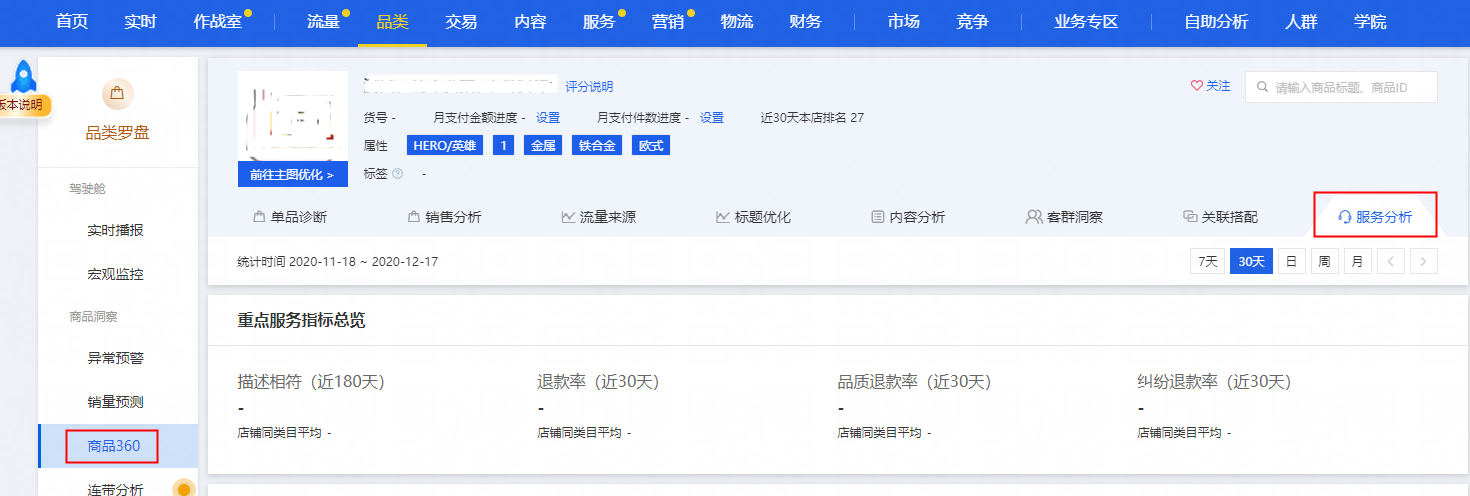Select 商品360 in the sidebar
1470x496 pixels.
click(113, 446)
